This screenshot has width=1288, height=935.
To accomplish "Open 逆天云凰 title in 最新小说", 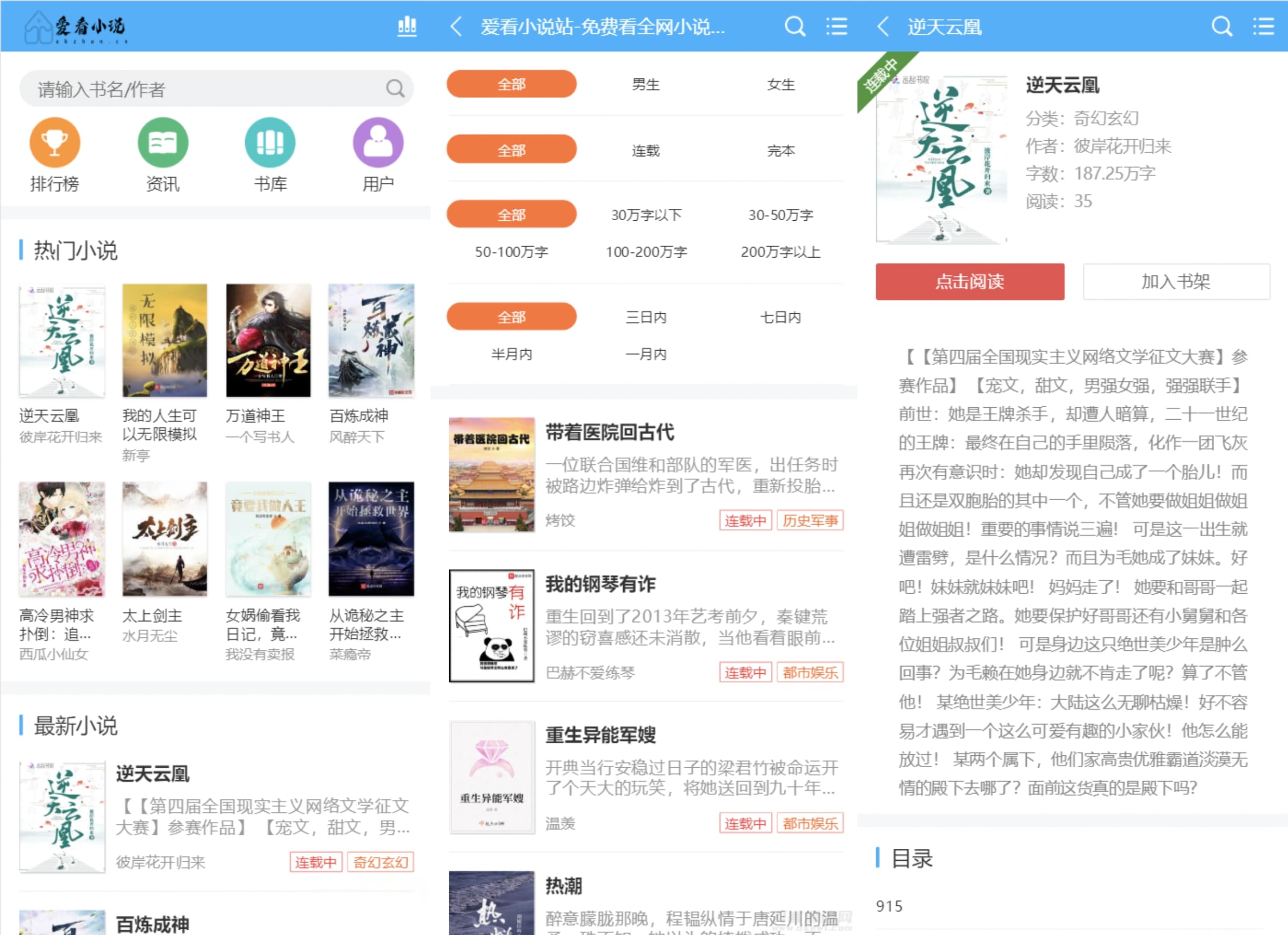I will [153, 773].
